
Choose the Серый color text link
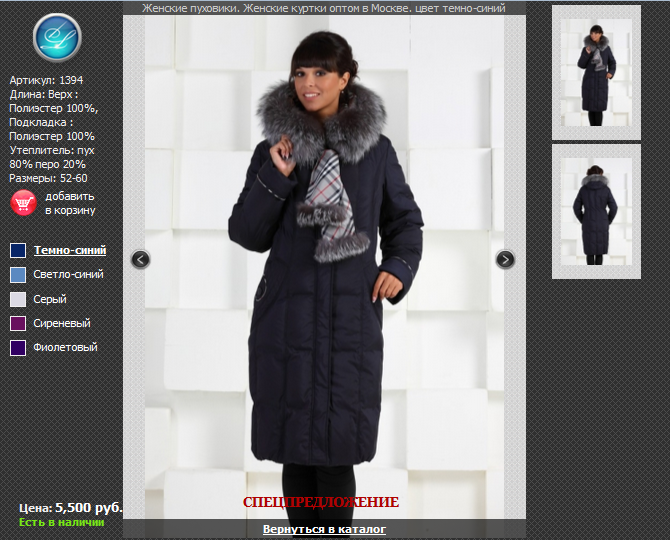(50, 299)
